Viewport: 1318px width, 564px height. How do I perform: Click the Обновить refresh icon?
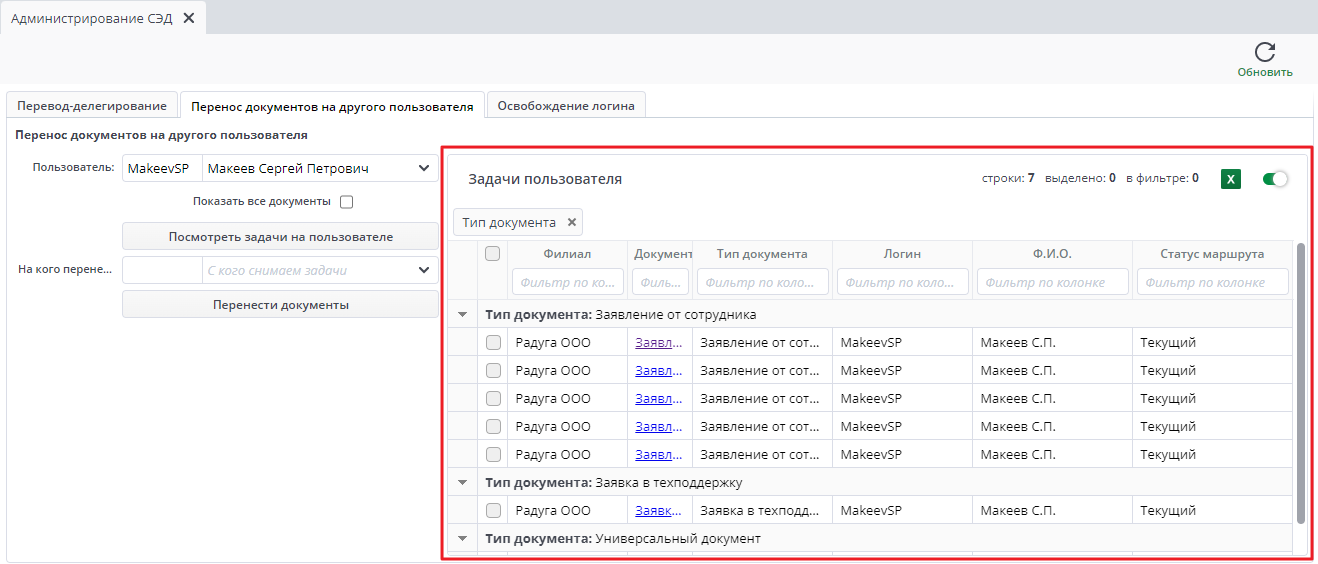[x=1265, y=52]
